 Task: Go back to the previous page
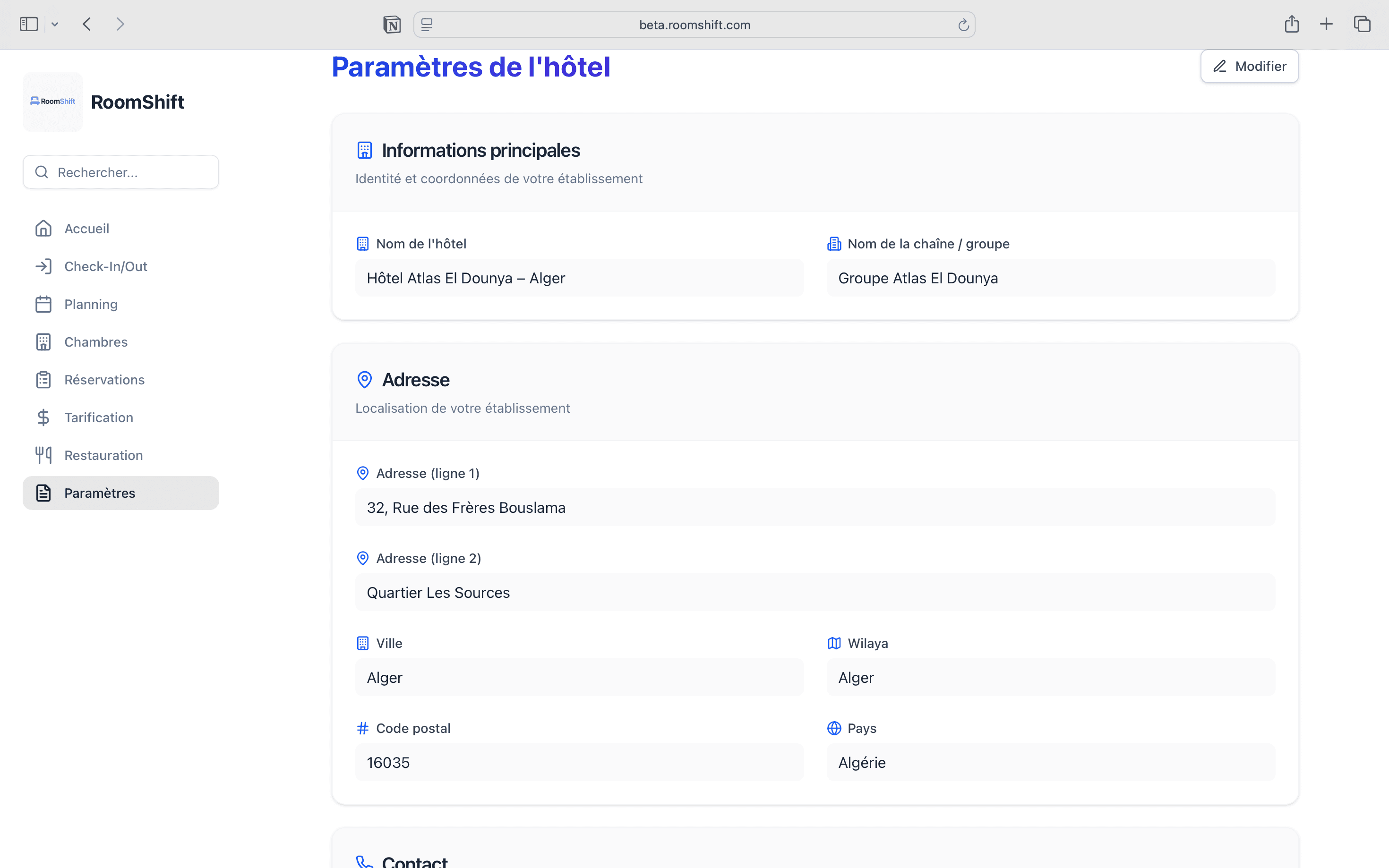(87, 24)
